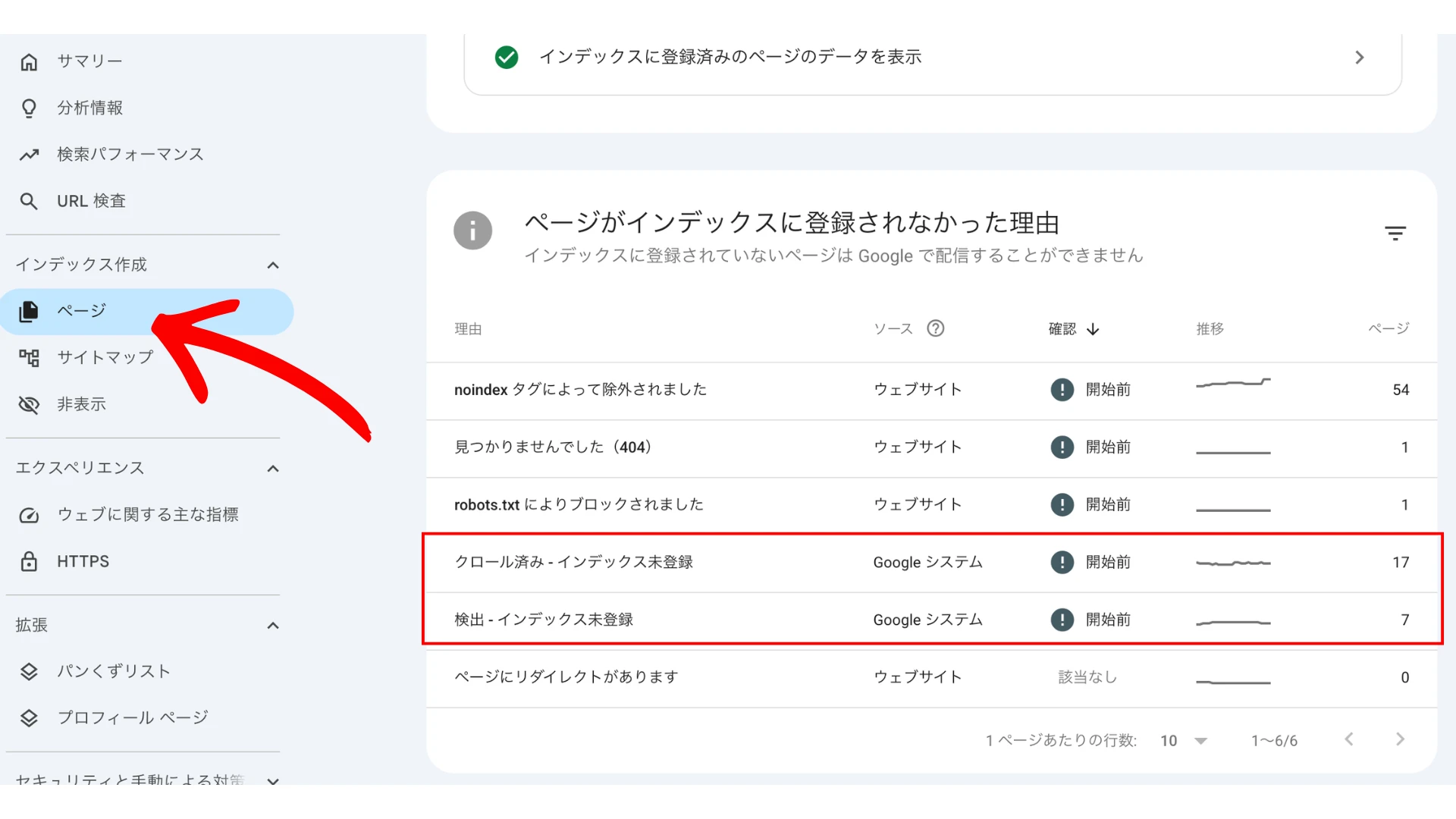The height and width of the screenshot is (819, 1456).
Task: Expand the セキュリティと手動による対策 section
Action: coord(273,781)
